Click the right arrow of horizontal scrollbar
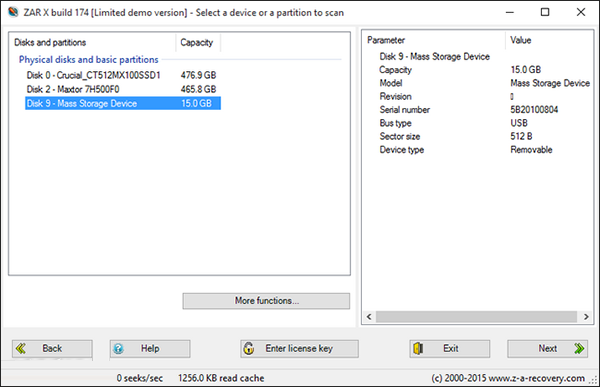Screen dimensions: 600x387 tap(586, 317)
